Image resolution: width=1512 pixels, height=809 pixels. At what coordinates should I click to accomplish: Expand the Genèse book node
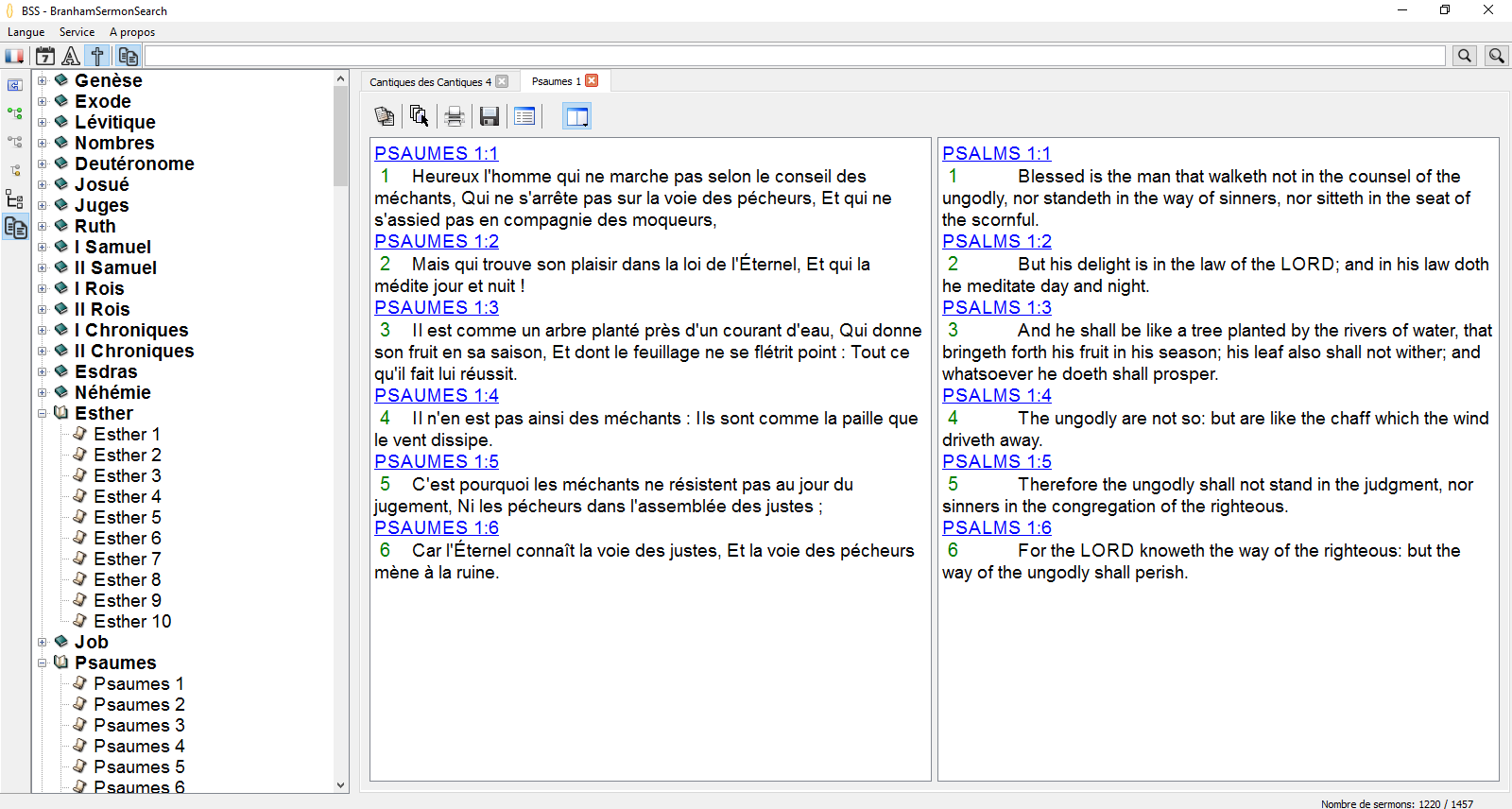tap(42, 80)
